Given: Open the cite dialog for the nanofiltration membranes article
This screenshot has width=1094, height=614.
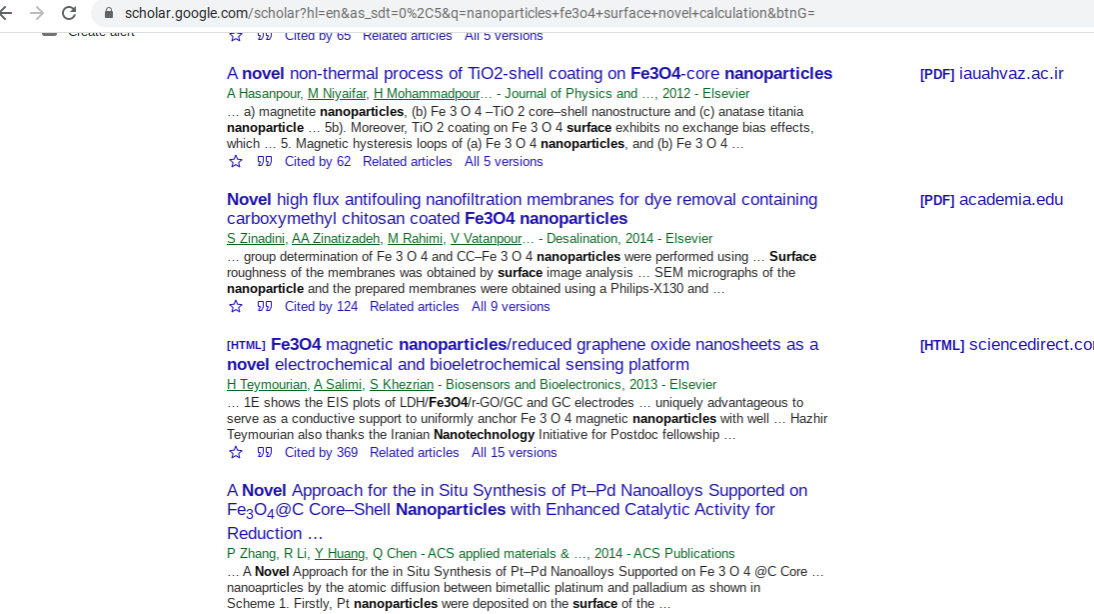Looking at the screenshot, I should (x=263, y=306).
